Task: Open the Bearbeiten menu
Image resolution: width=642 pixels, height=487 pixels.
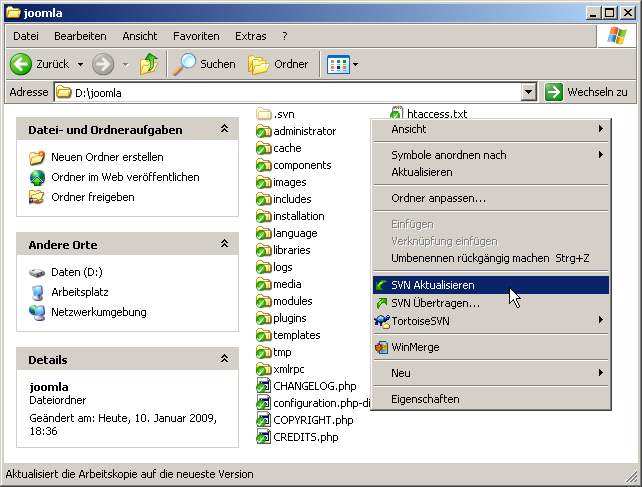Action: (80, 36)
